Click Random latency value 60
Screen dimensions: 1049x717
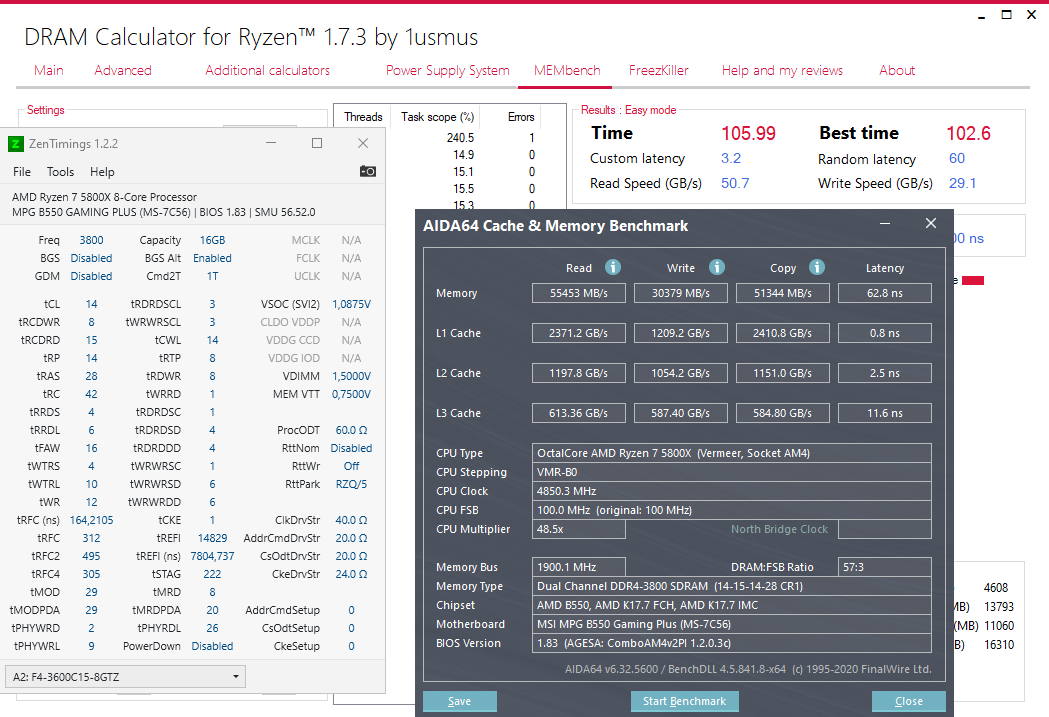[x=957, y=159]
